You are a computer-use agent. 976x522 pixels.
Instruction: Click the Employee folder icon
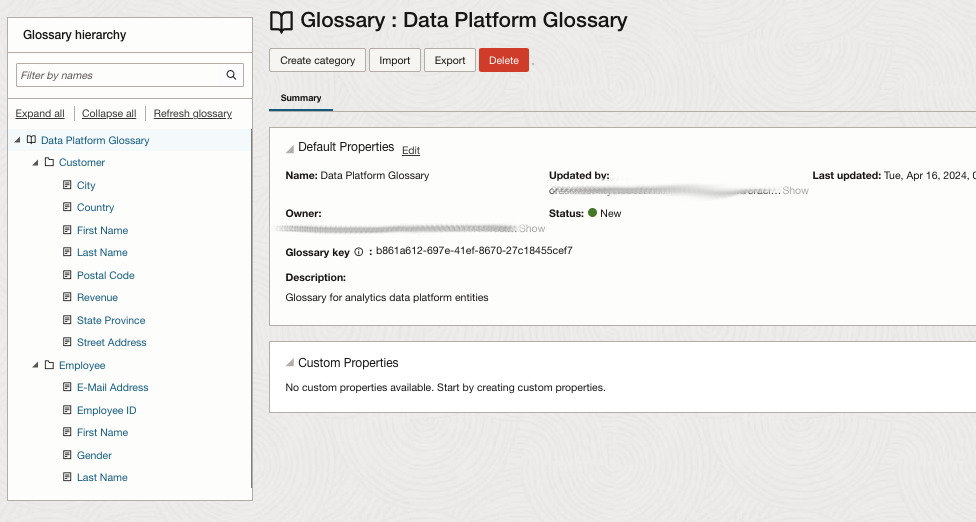pos(49,365)
